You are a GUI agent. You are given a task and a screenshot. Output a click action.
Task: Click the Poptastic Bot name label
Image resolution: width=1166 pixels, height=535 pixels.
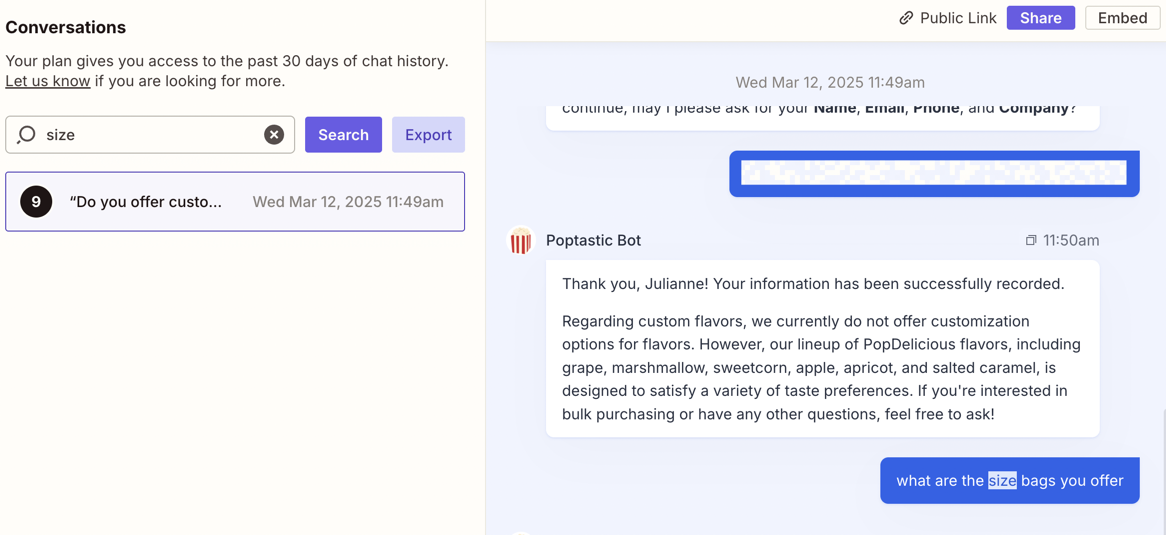coord(593,240)
